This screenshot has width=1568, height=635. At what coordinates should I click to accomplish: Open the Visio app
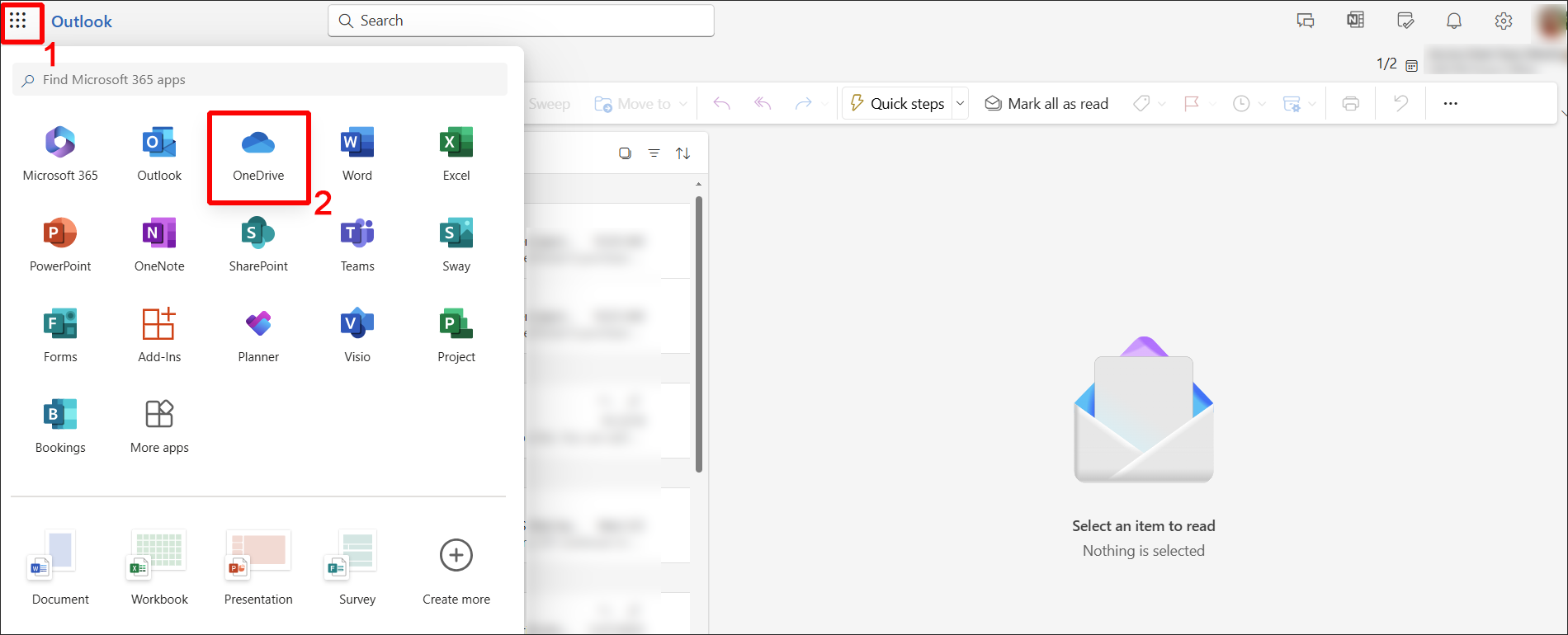tap(357, 336)
